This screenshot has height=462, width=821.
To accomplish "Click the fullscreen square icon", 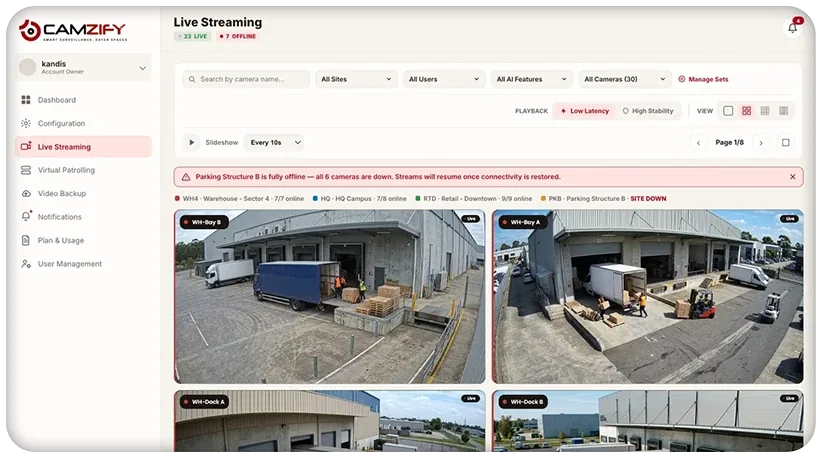I will 785,142.
